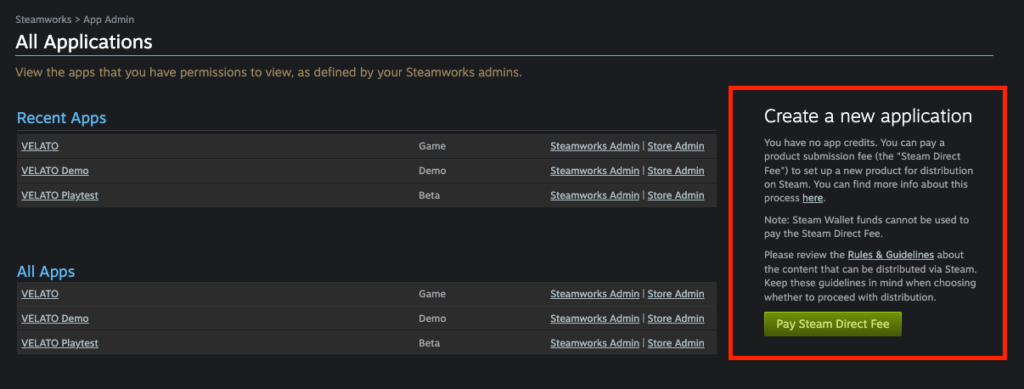This screenshot has width=1024, height=389.
Task: Click the 'Beta' type cell in Recent Apps
Action: tap(429, 195)
